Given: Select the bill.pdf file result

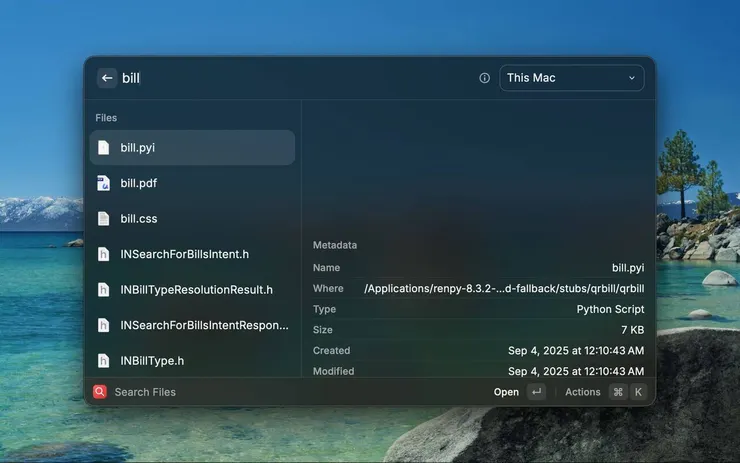Looking at the screenshot, I should click(192, 183).
